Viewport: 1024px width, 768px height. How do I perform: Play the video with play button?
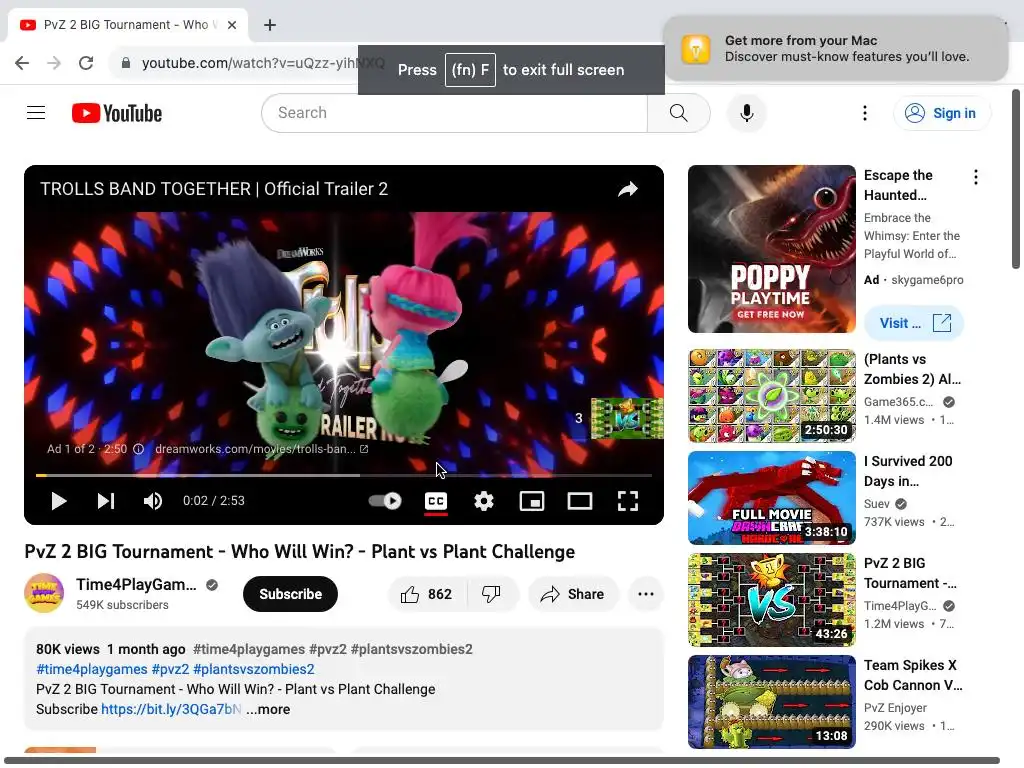pos(59,501)
